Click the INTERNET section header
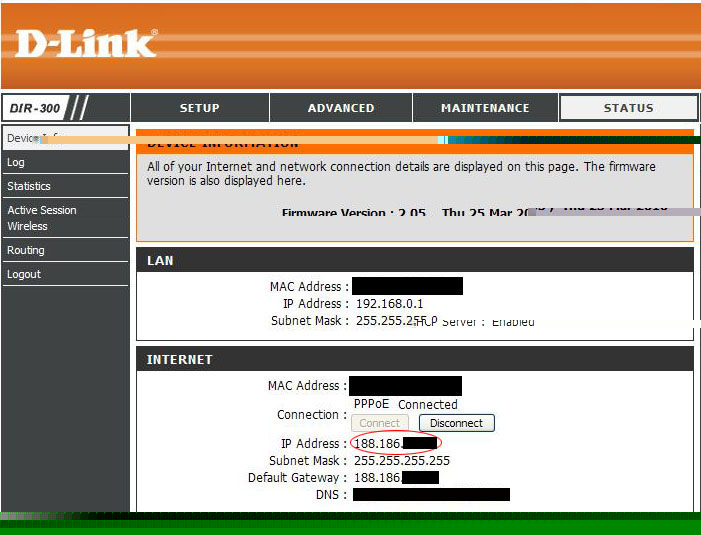This screenshot has height=535, width=701. 414,359
